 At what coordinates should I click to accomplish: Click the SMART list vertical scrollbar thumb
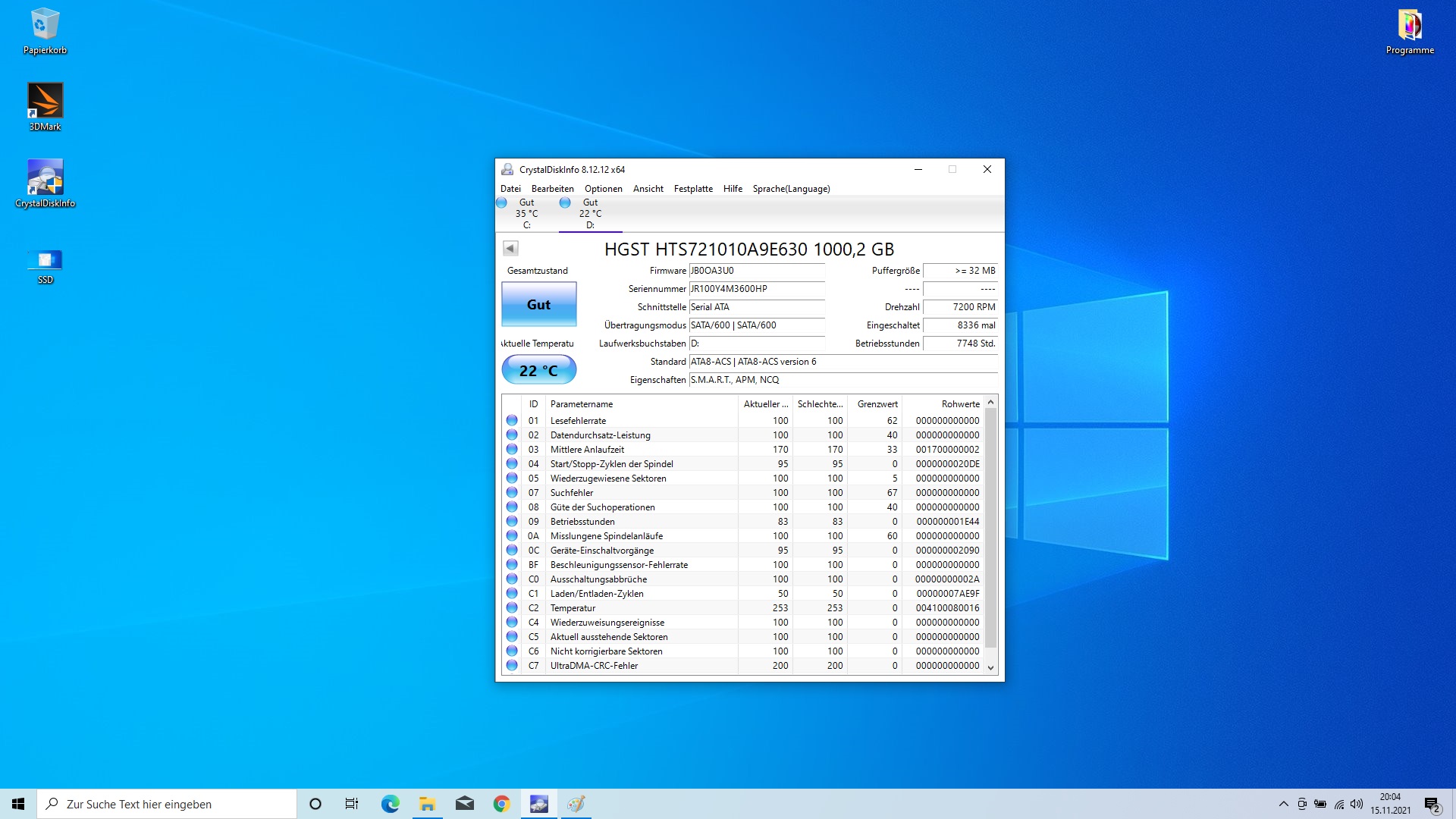coord(990,529)
